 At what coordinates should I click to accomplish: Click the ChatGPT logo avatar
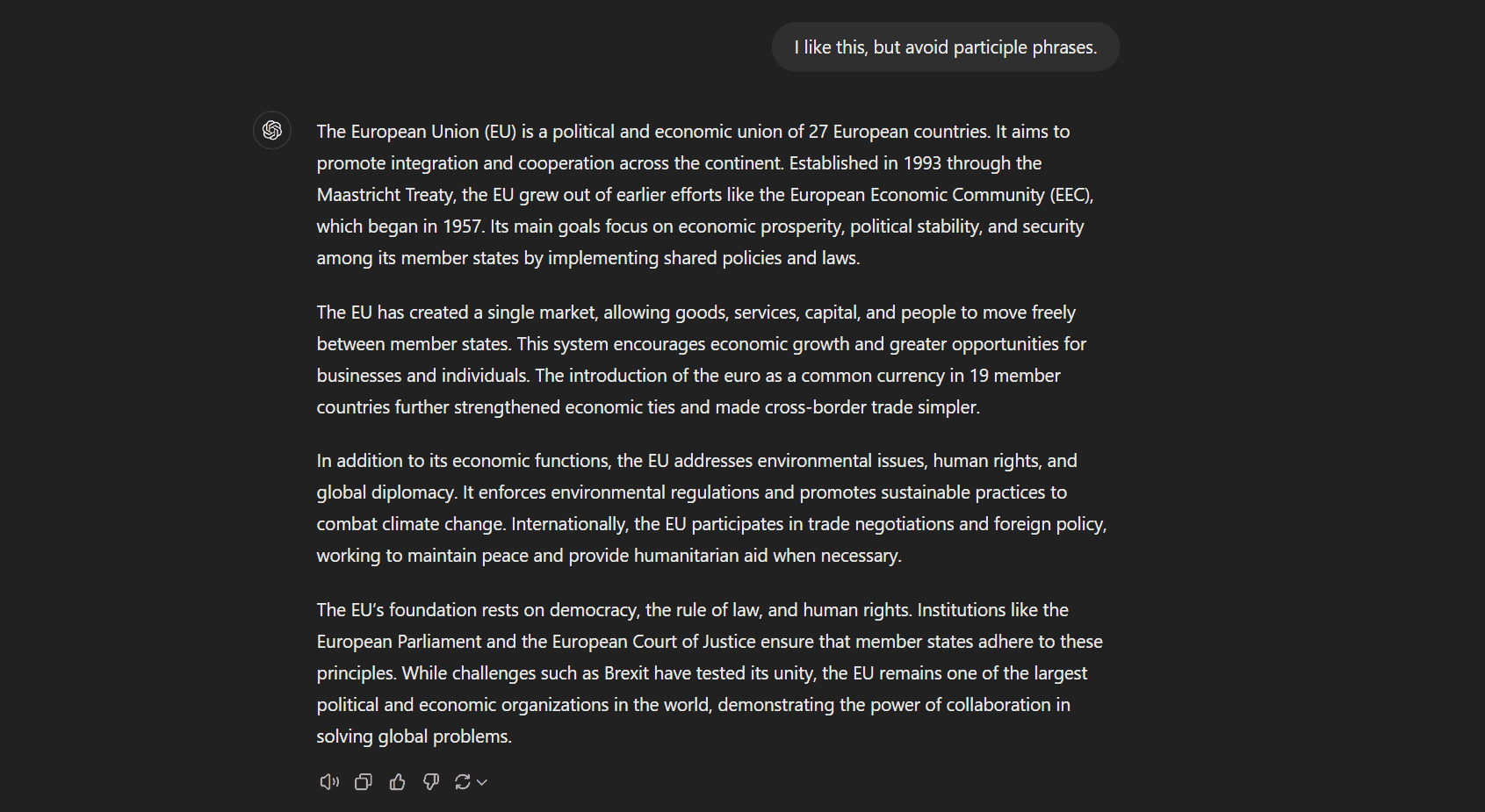pyautogui.click(x=272, y=131)
